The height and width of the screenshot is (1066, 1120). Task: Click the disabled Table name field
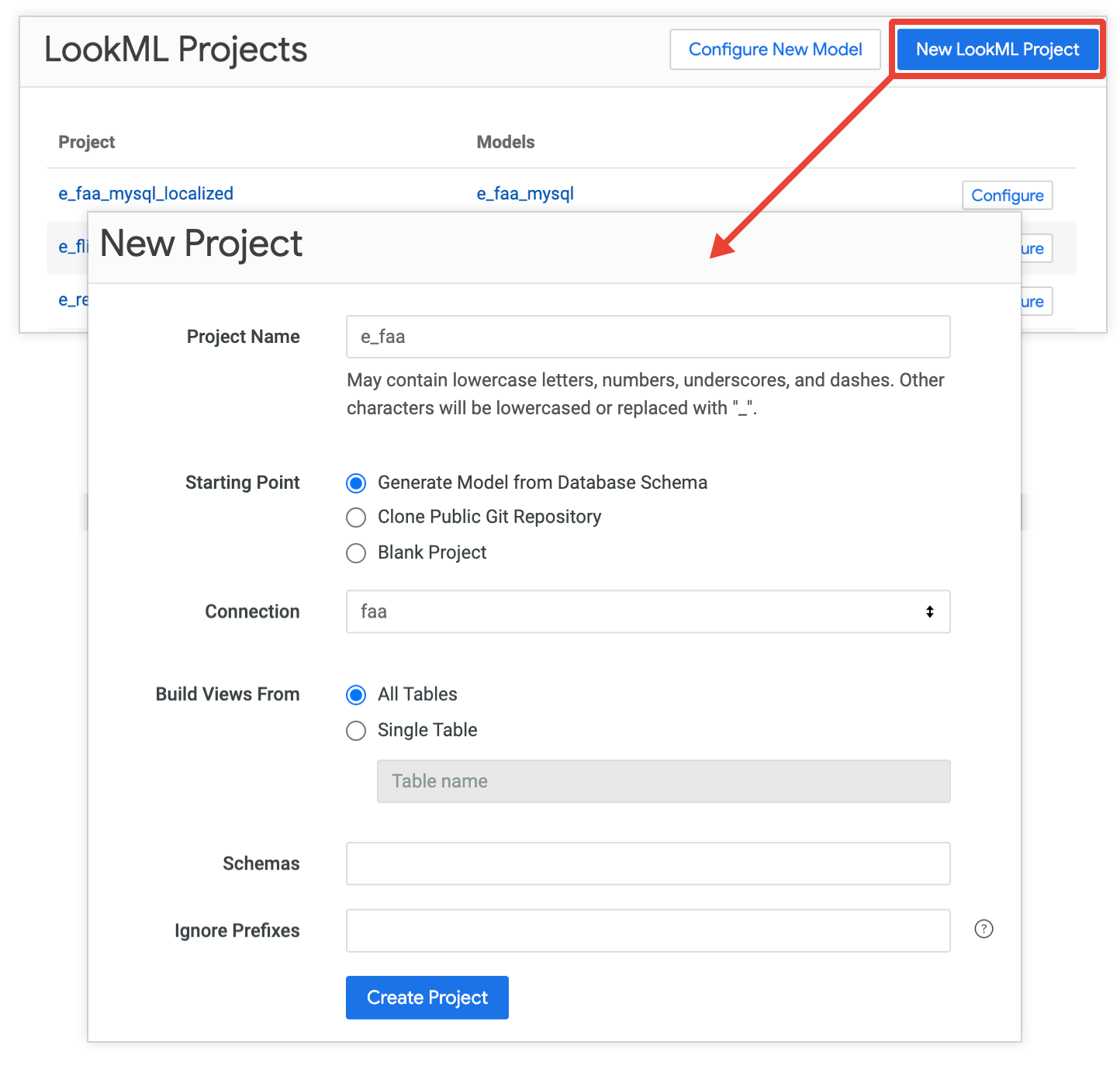(x=663, y=781)
